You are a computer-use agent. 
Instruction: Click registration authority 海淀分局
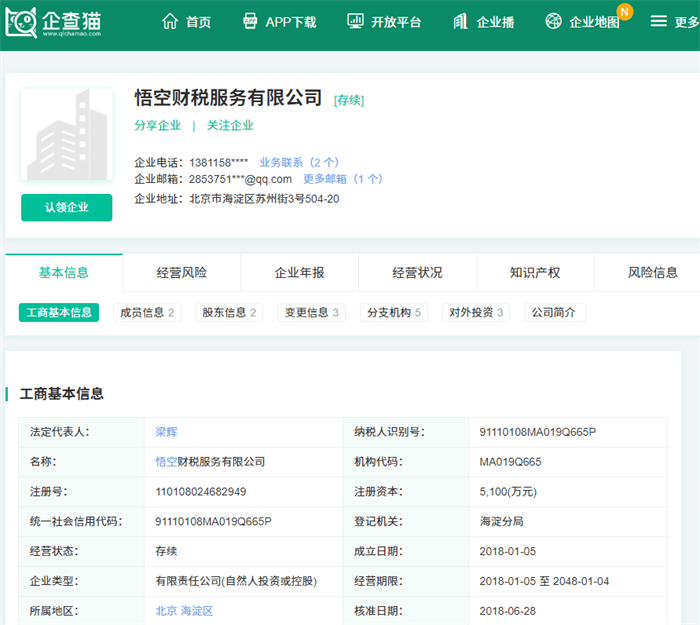(501, 521)
